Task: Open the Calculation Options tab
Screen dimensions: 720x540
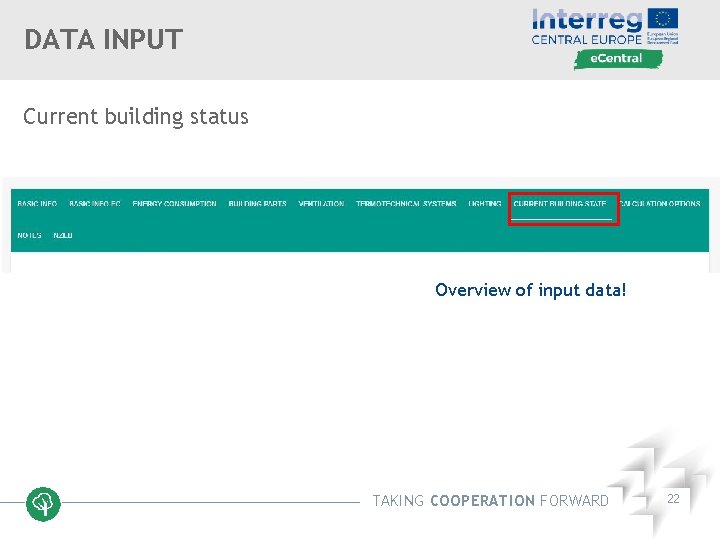Action: point(660,203)
